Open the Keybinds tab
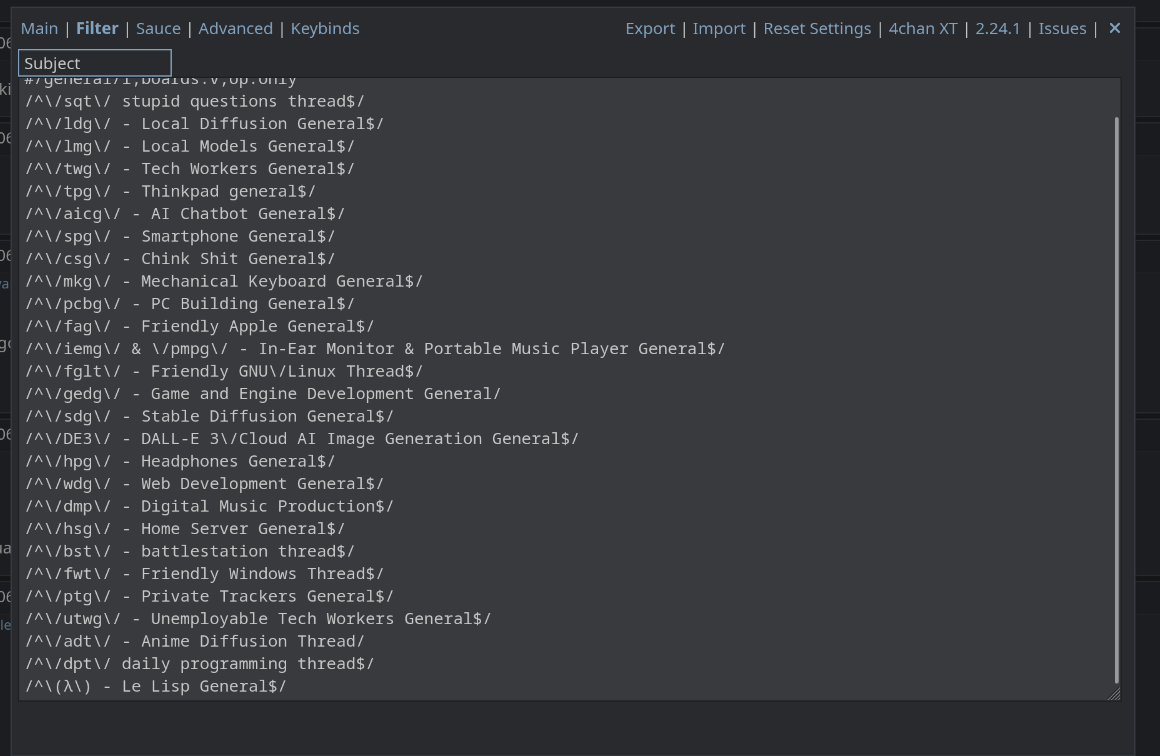This screenshot has width=1160, height=756. 325,28
